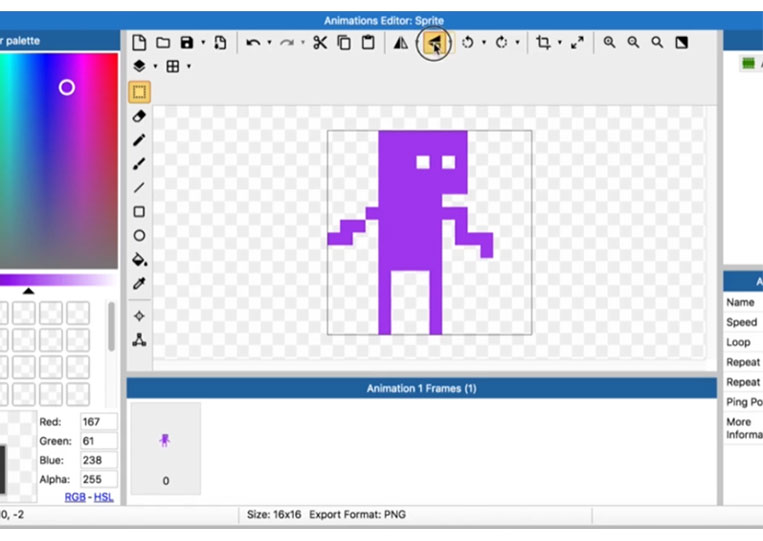This screenshot has width=763, height=541.
Task: Redo the last undone action
Action: 287,43
